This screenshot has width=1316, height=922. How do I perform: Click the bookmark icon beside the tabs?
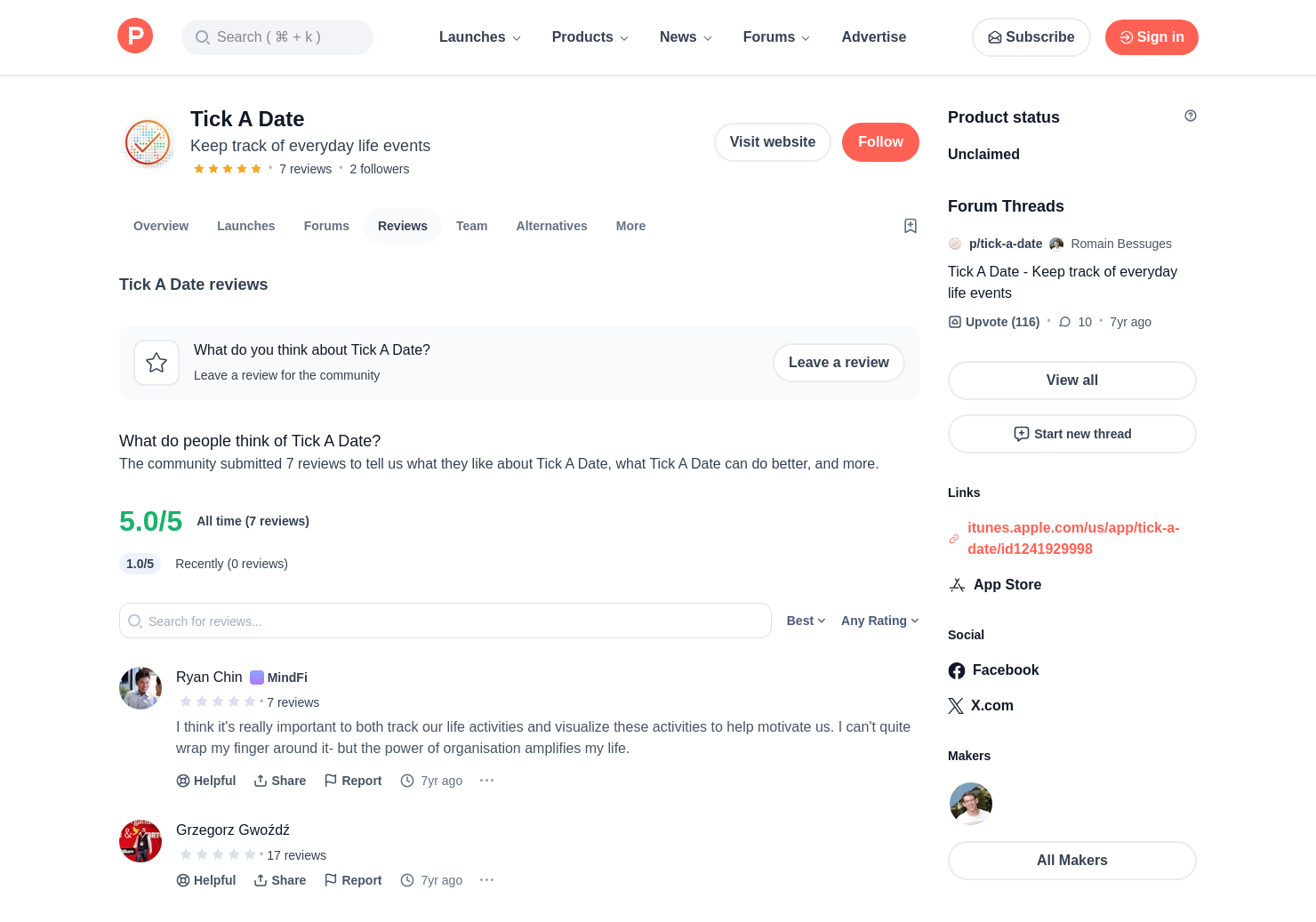point(911,226)
